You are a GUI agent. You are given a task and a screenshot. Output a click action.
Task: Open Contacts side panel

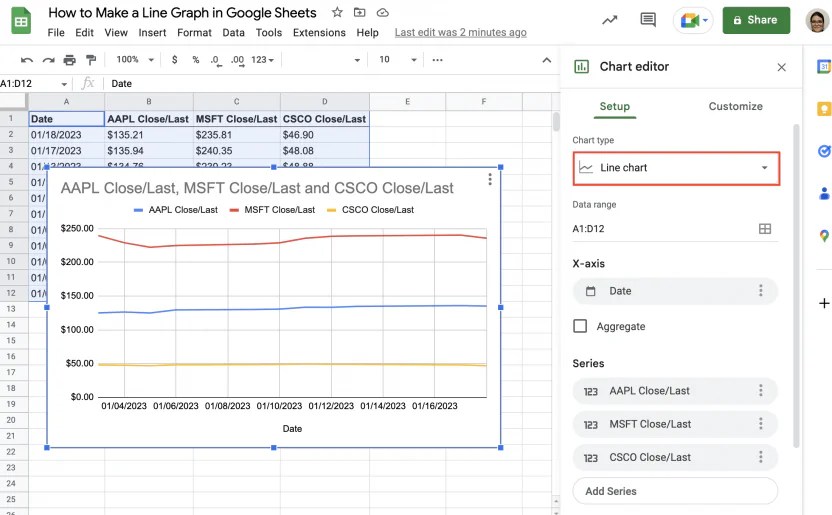coord(824,193)
